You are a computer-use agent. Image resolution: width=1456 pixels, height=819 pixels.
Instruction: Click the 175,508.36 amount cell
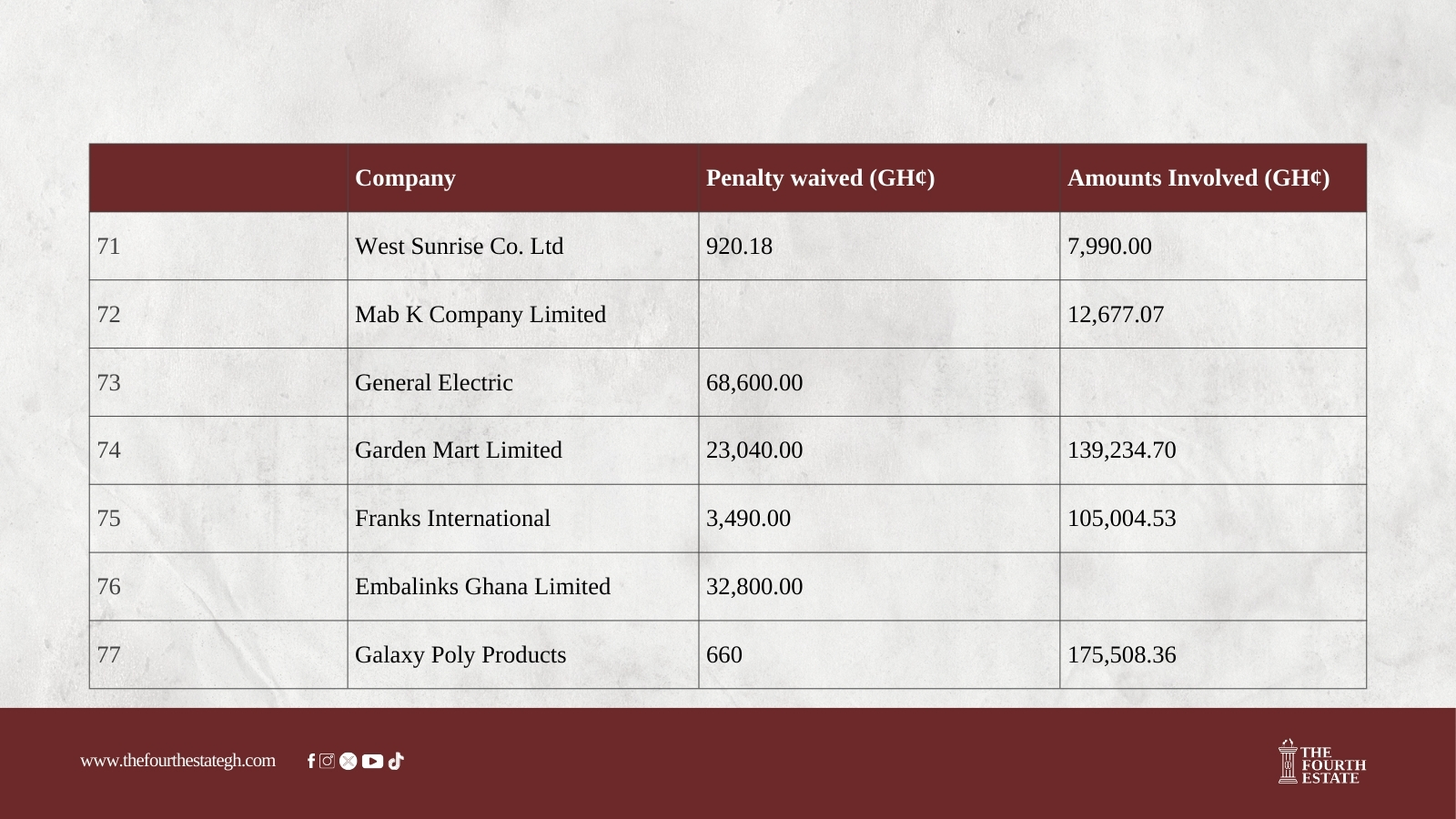coord(1213,654)
